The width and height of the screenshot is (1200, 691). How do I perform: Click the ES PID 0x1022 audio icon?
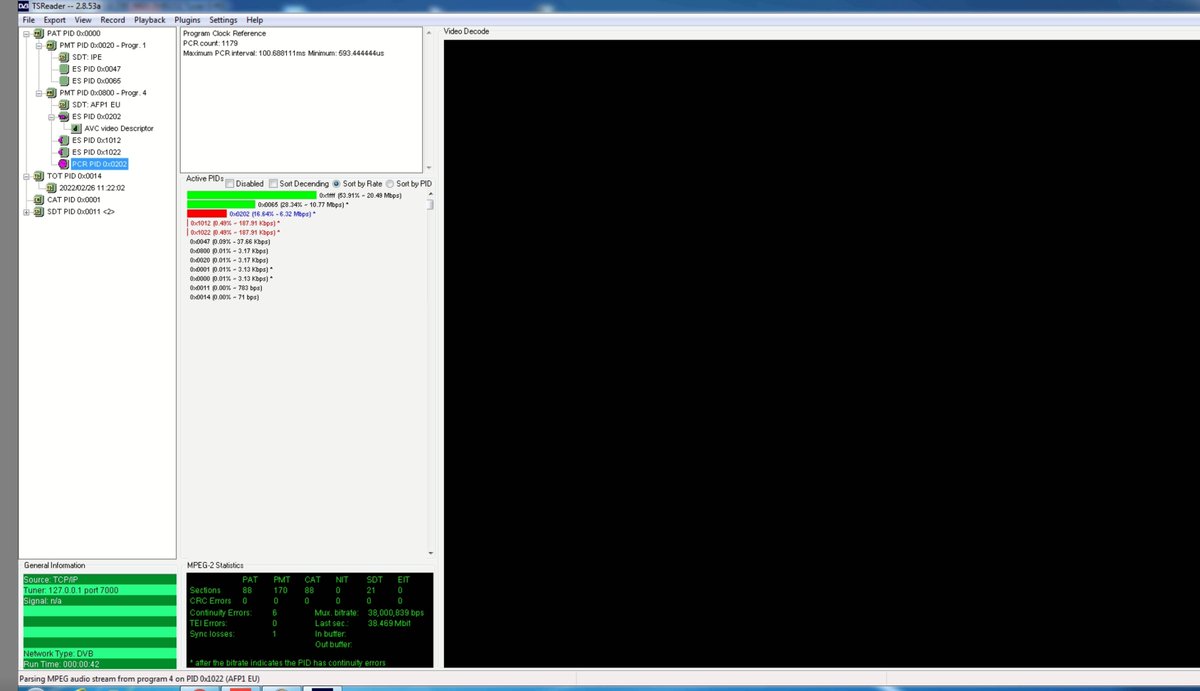64,152
